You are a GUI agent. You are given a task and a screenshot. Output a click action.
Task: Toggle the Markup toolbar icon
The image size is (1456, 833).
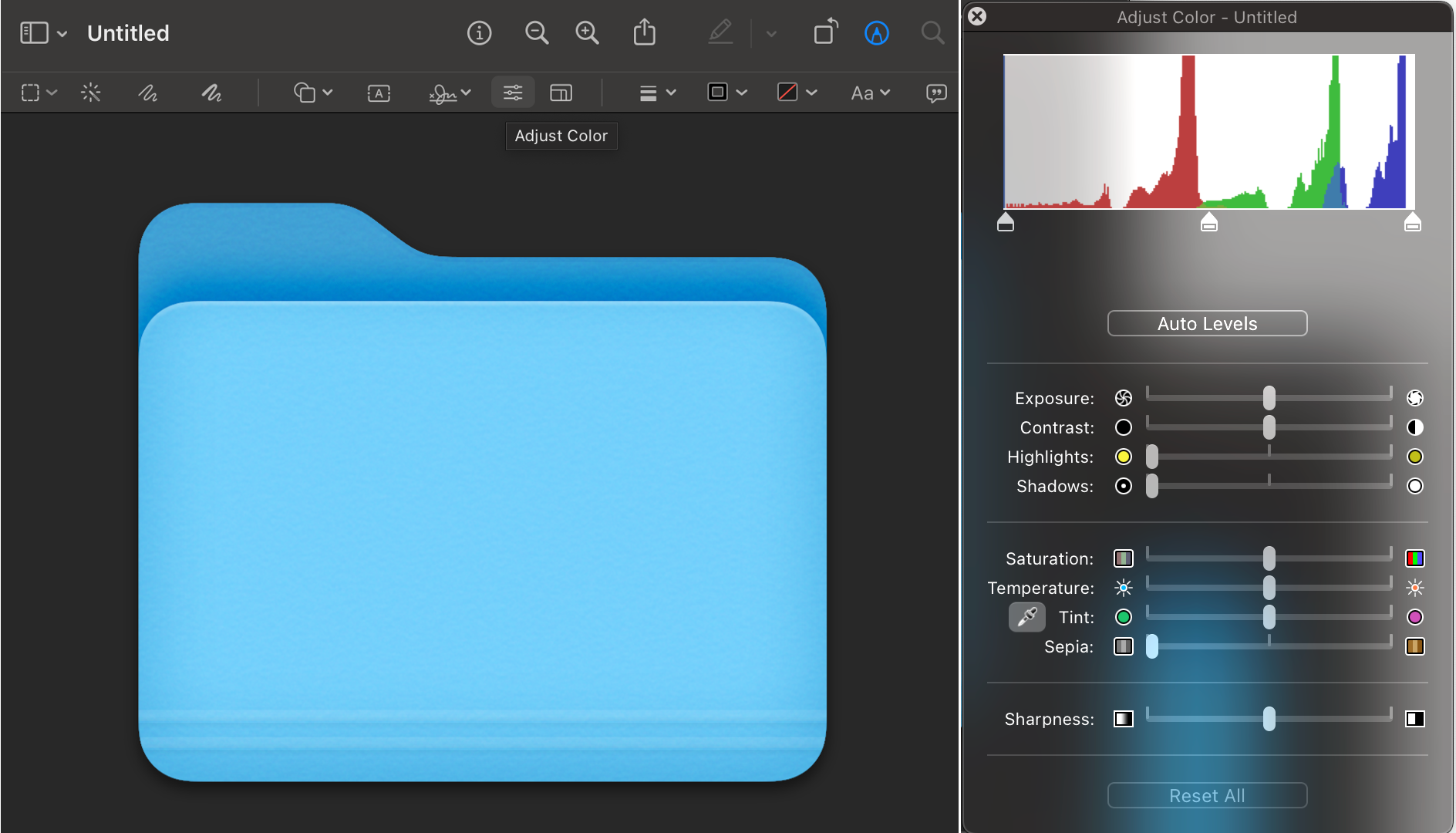pyautogui.click(x=877, y=33)
